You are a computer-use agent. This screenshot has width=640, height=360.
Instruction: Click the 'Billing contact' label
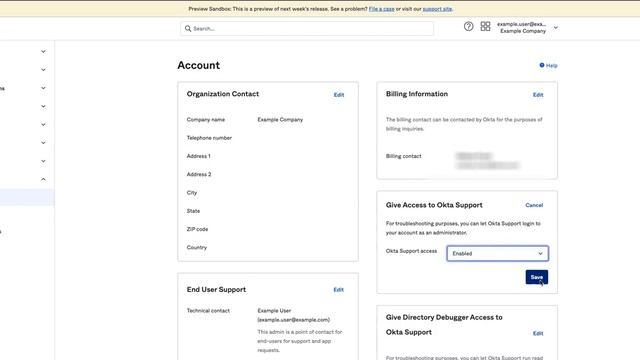(403, 156)
